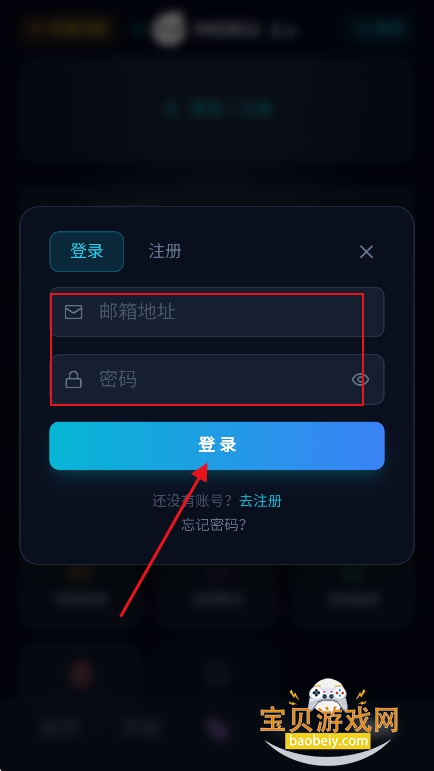Click the padlock icon beside 密码
This screenshot has height=771, width=434.
click(x=74, y=380)
